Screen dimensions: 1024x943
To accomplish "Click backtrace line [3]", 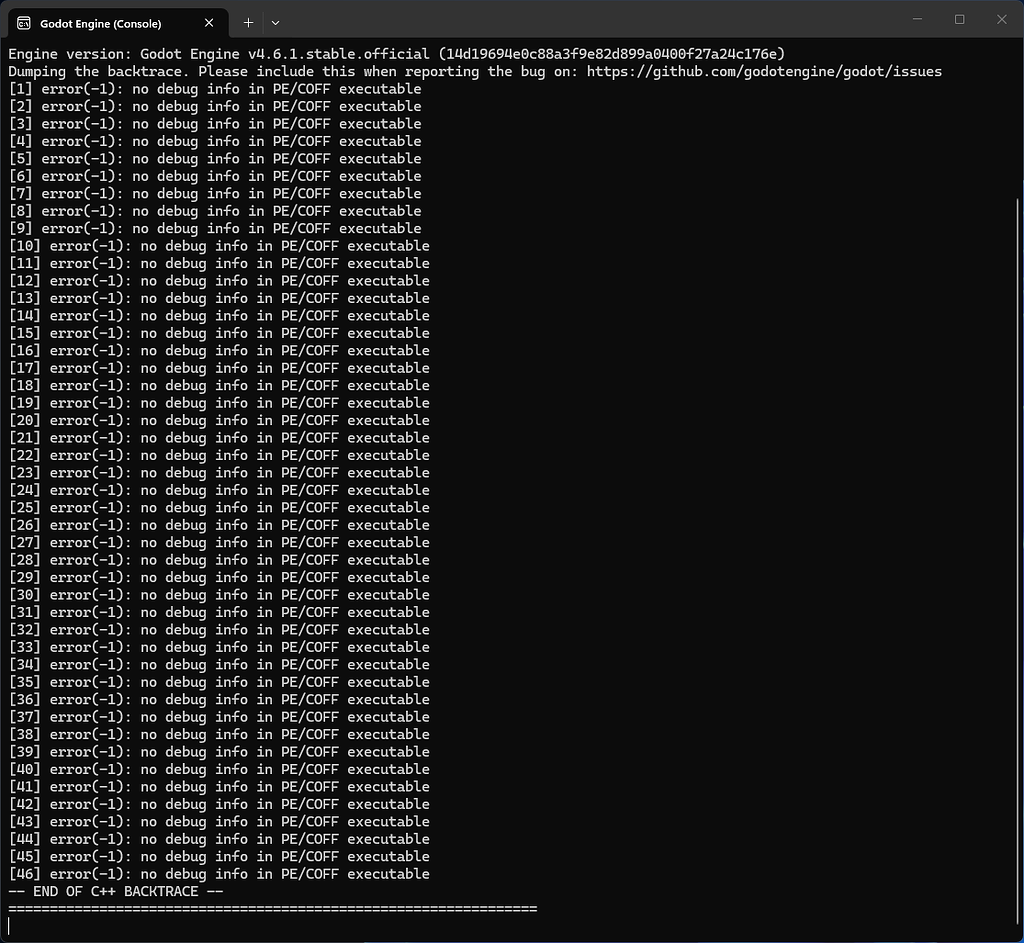I will (x=215, y=124).
